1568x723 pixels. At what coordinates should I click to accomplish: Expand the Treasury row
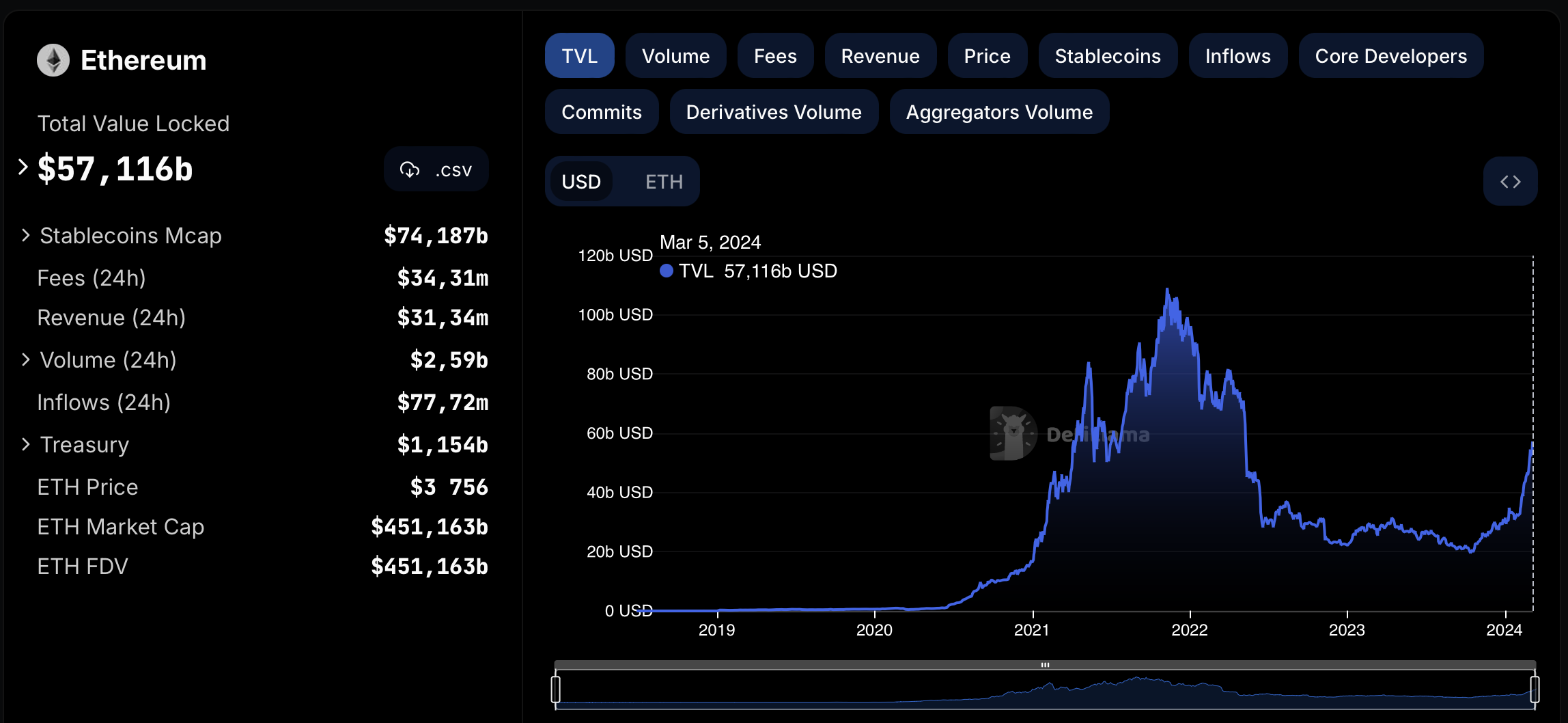pyautogui.click(x=26, y=445)
